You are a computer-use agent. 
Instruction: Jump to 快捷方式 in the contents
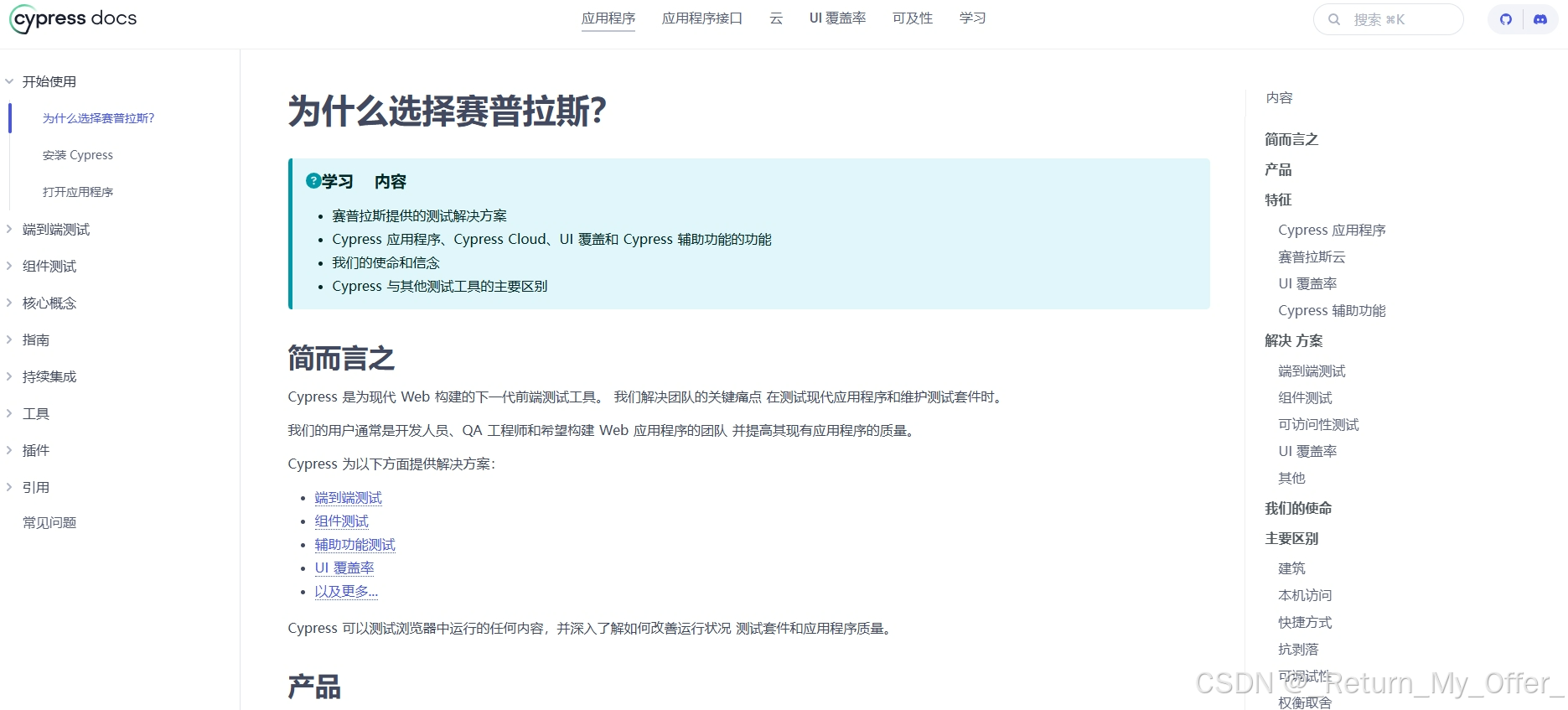click(1305, 622)
